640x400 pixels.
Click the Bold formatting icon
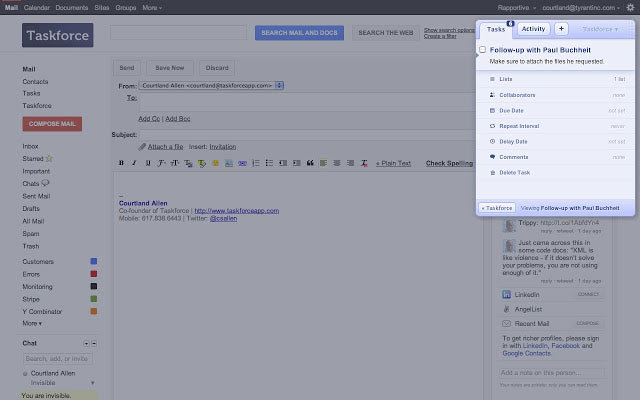click(121, 162)
